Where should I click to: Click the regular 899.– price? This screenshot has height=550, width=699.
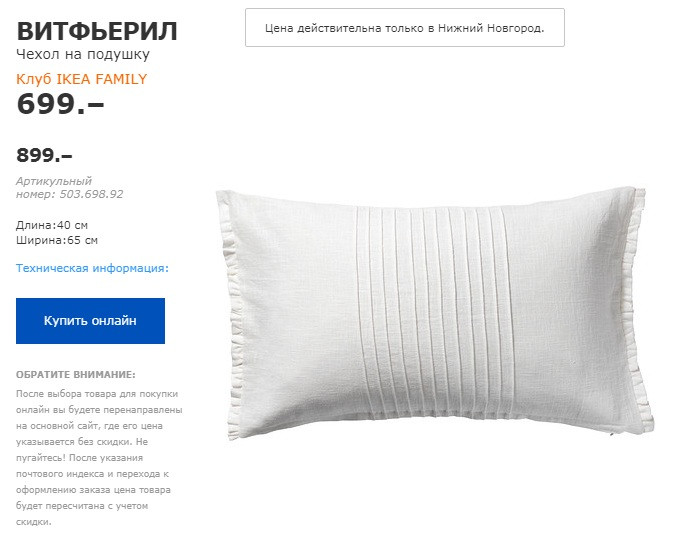(x=44, y=156)
